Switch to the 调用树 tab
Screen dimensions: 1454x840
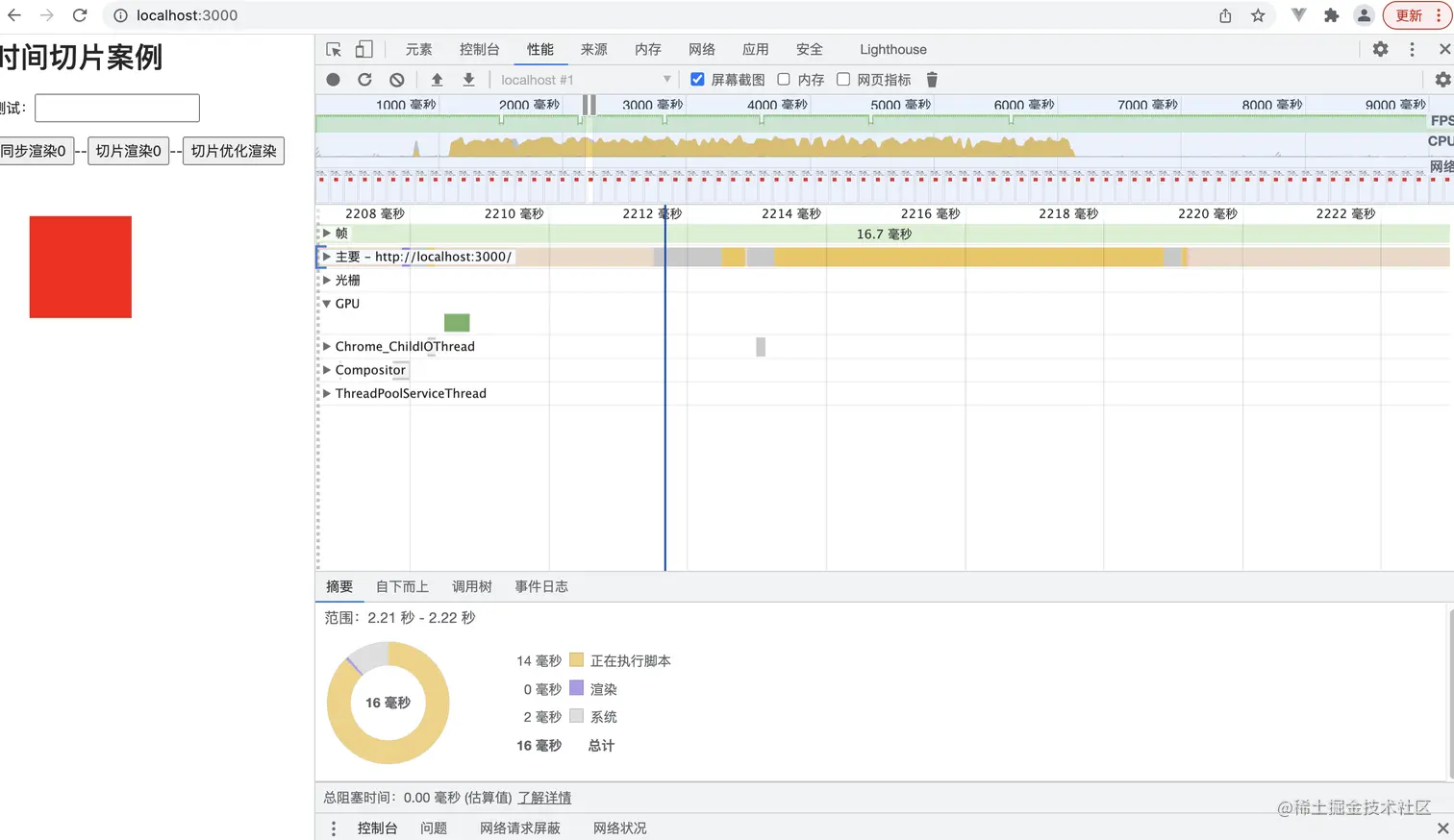[x=472, y=586]
